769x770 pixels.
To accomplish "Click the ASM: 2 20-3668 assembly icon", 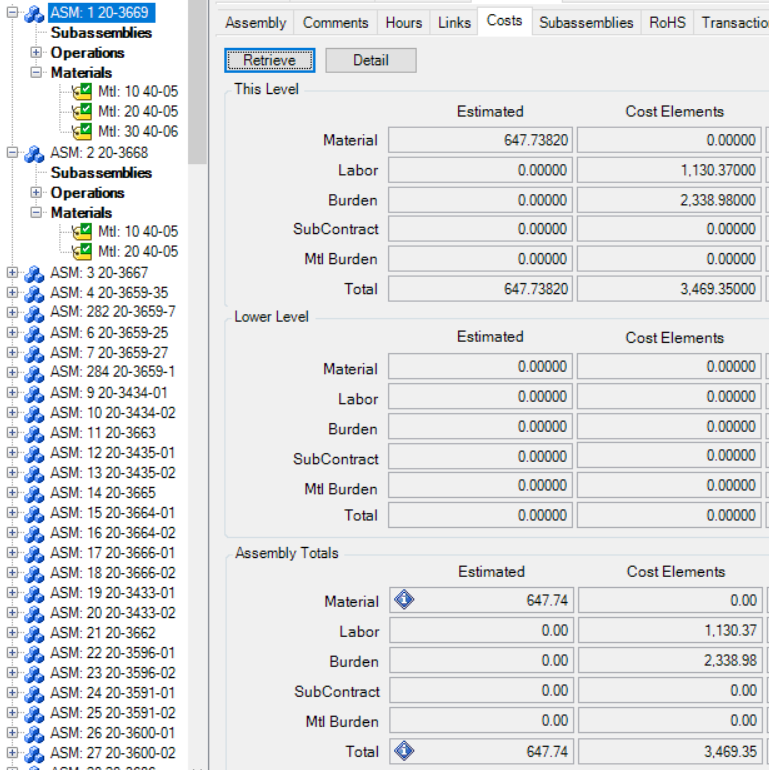I will [x=34, y=153].
